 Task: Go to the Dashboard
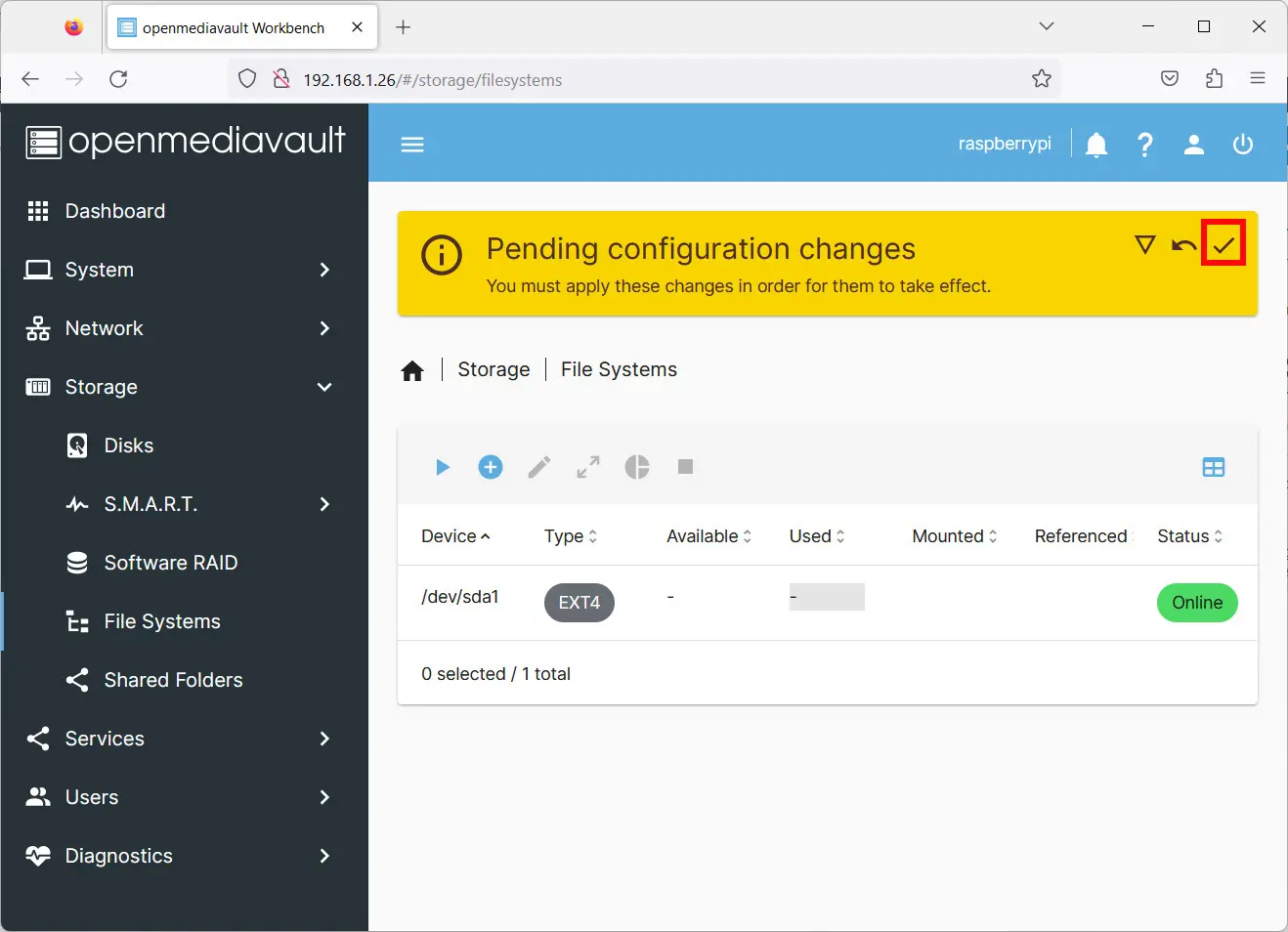[x=114, y=211]
